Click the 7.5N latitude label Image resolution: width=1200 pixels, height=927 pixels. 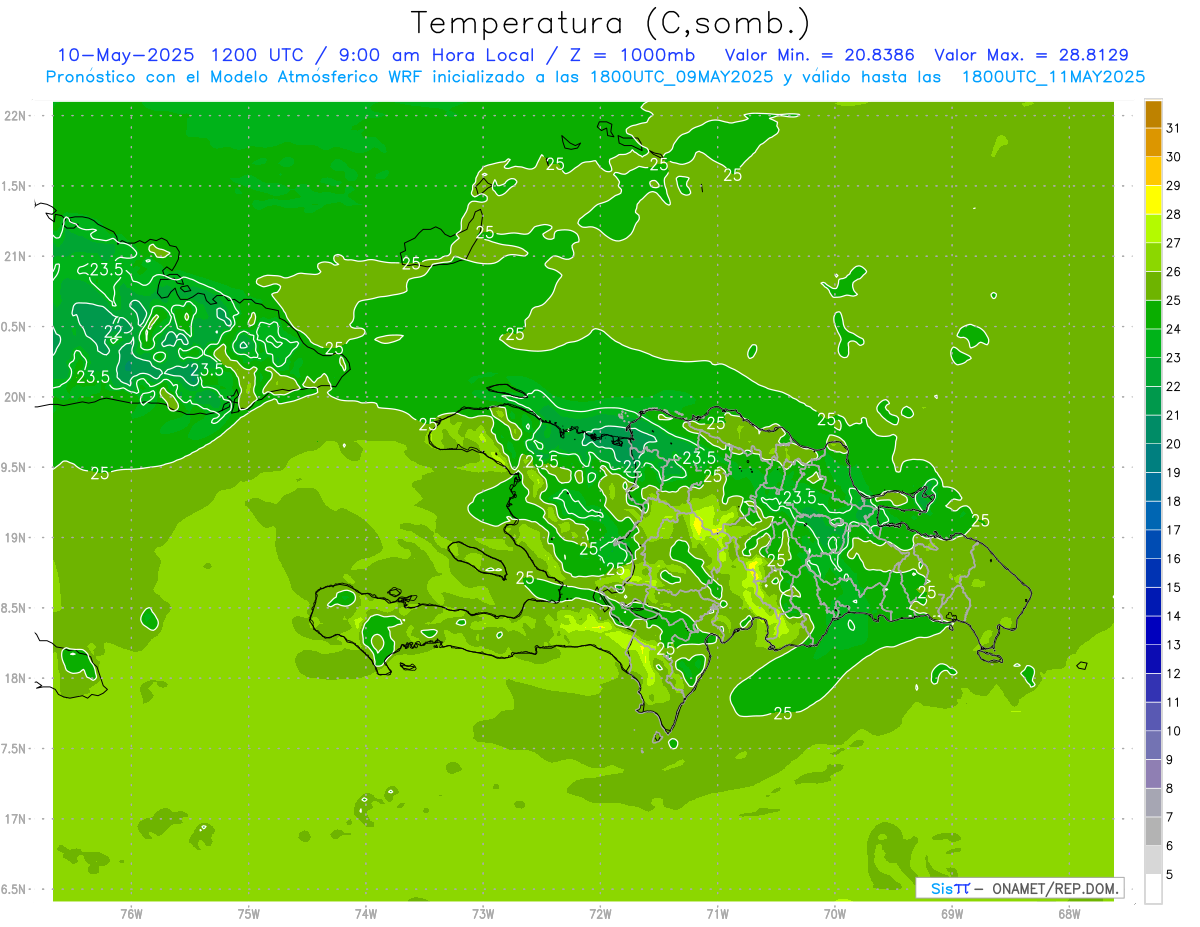click(15, 749)
